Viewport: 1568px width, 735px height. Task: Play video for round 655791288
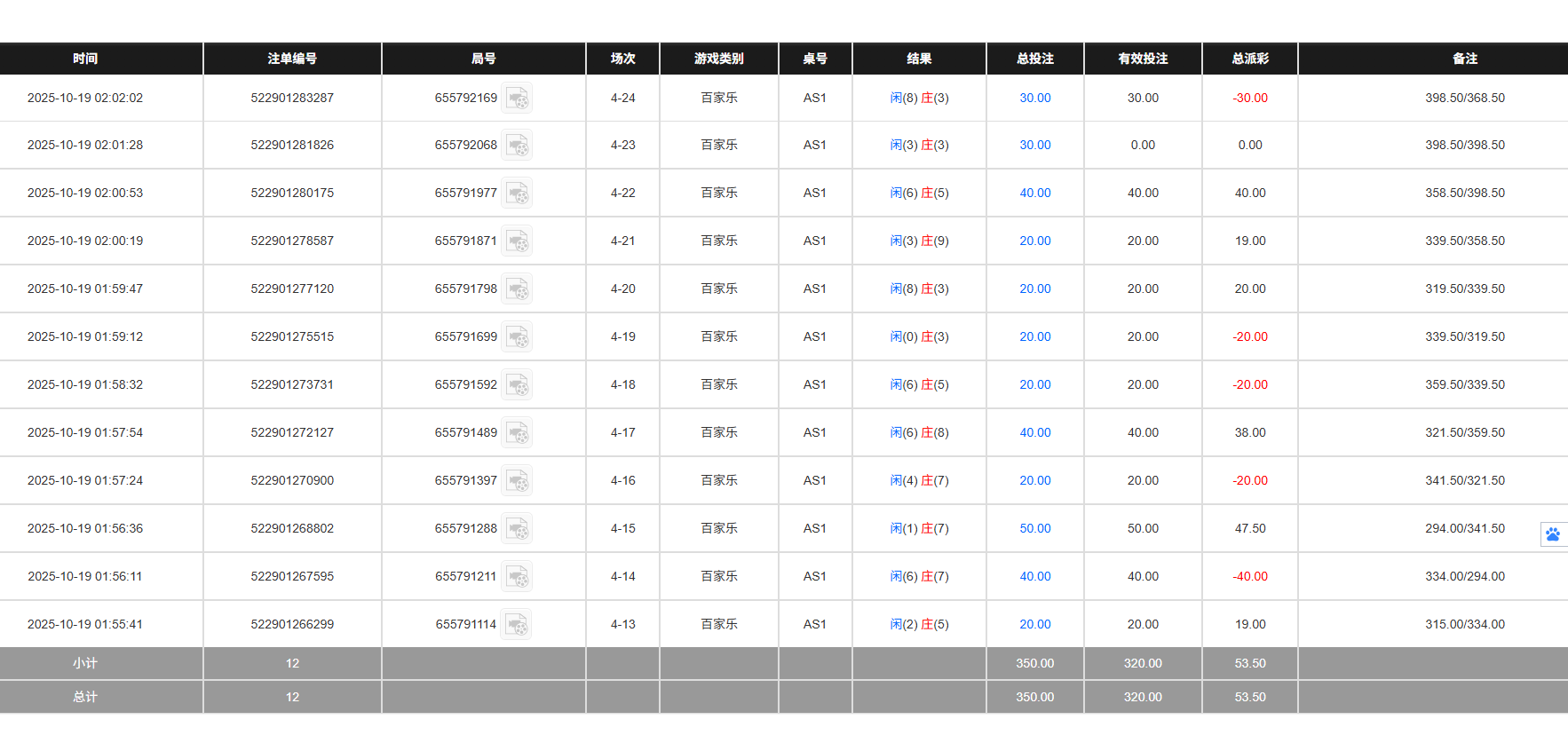[518, 528]
